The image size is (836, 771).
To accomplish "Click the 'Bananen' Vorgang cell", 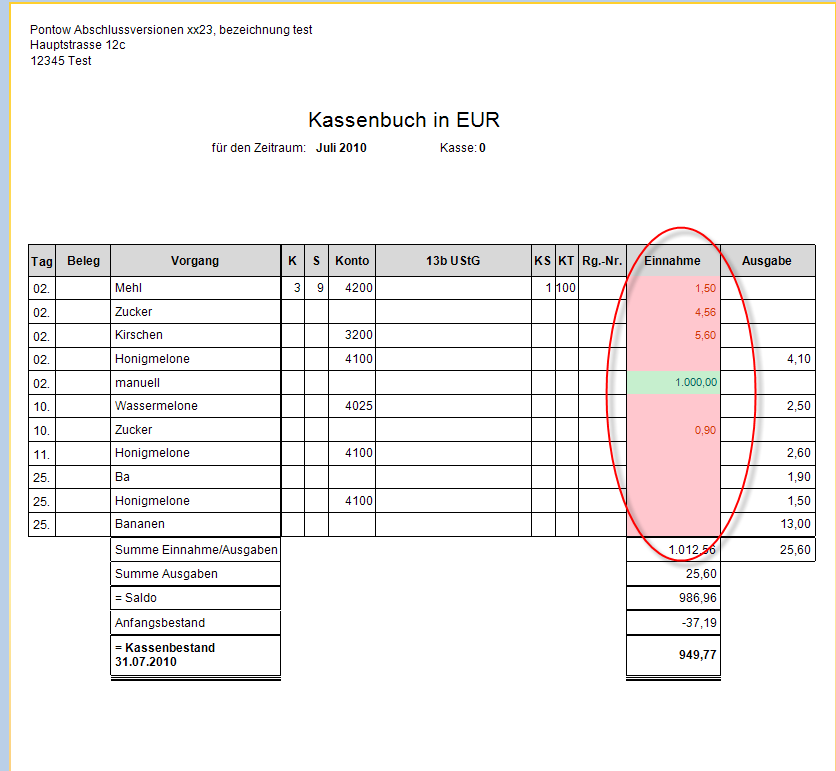I will tap(195, 524).
